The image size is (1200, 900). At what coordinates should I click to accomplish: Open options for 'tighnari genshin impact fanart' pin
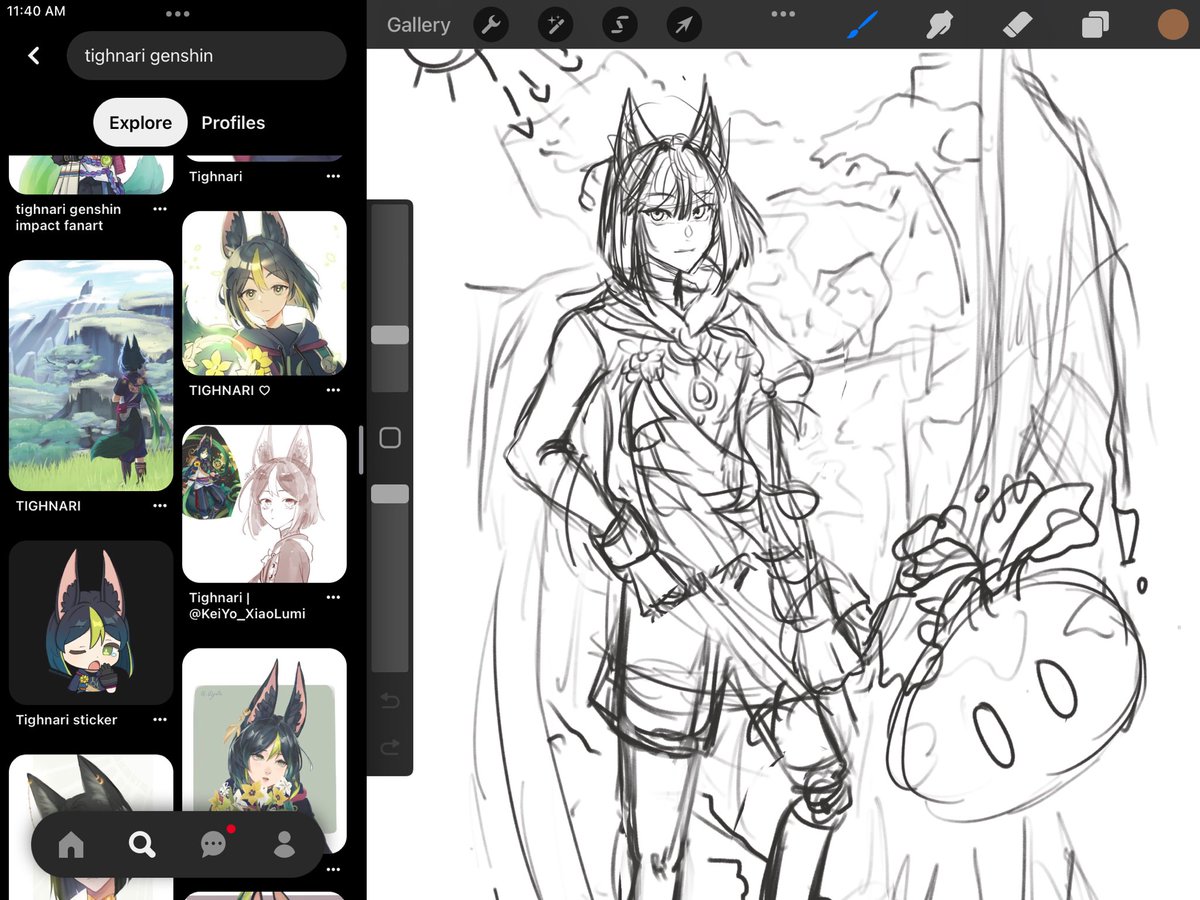click(160, 210)
